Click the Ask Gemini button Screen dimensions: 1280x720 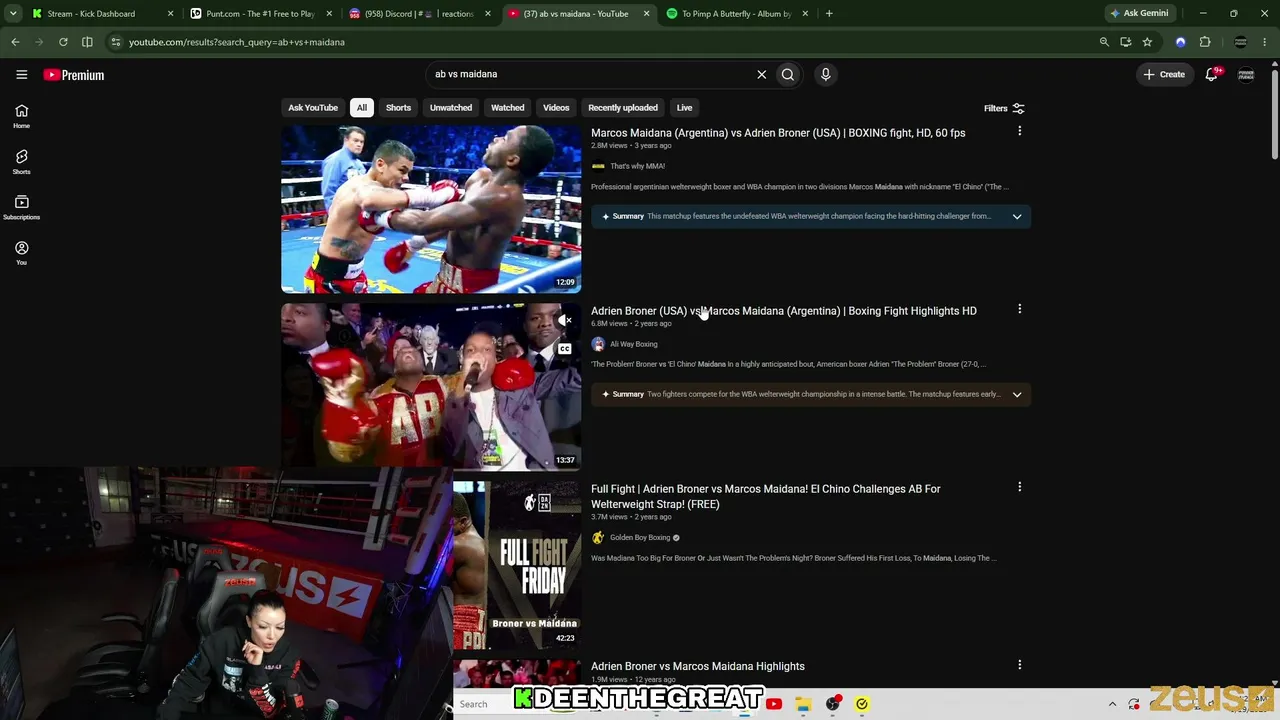point(1139,14)
